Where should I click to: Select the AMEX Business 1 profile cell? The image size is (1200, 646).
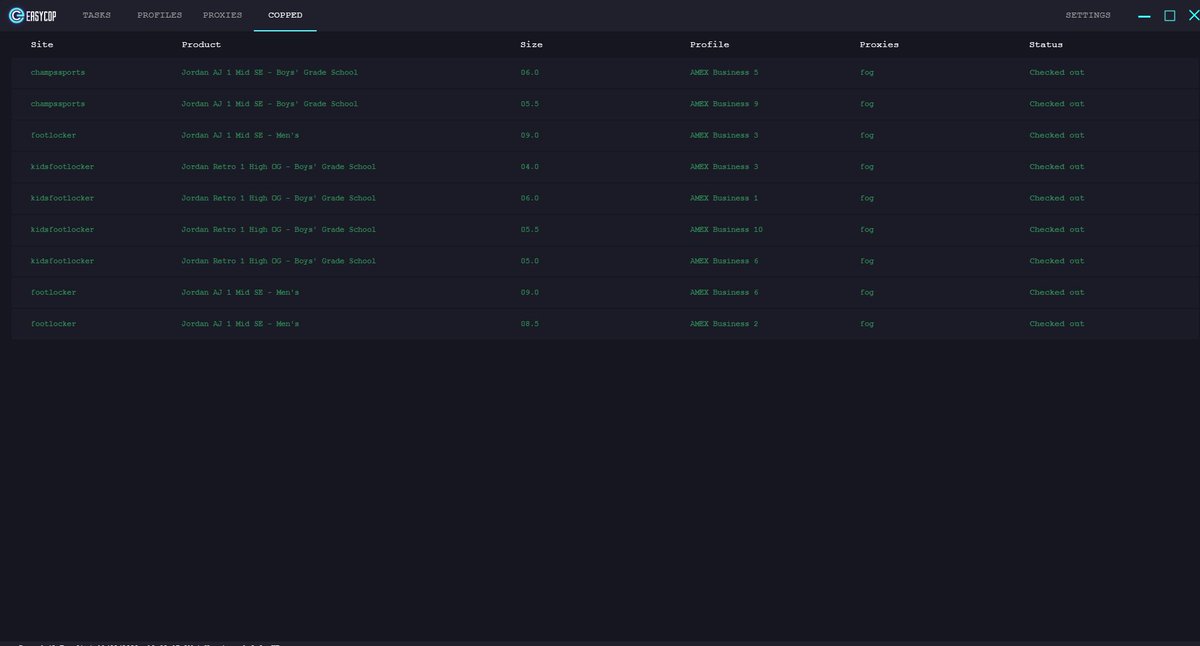[724, 198]
